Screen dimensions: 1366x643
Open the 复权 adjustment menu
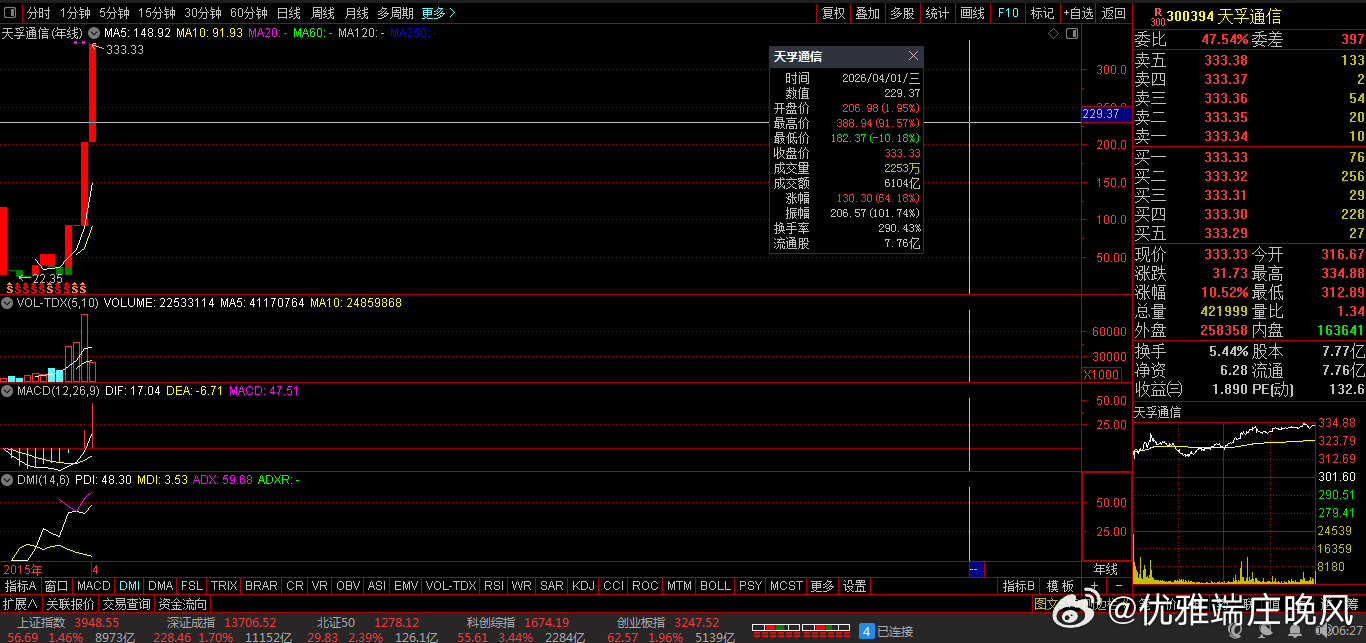[x=834, y=13]
